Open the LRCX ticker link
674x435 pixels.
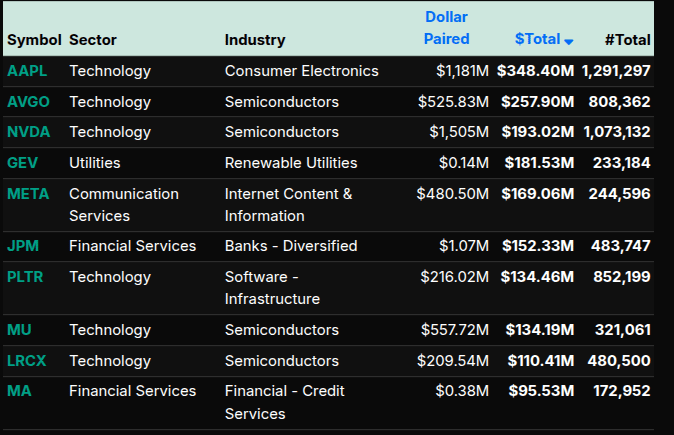tap(27, 360)
